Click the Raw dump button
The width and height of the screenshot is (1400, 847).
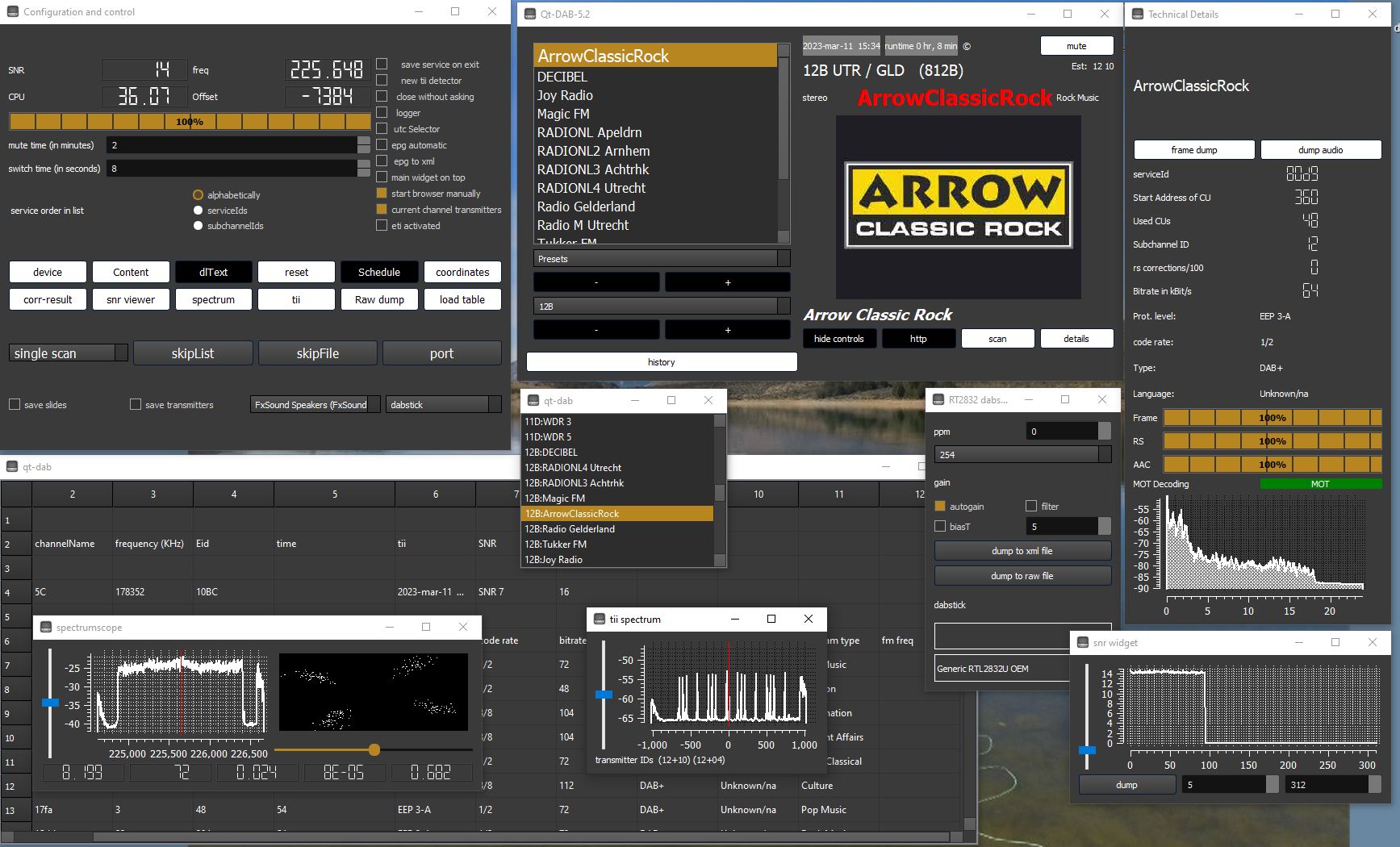click(x=379, y=299)
